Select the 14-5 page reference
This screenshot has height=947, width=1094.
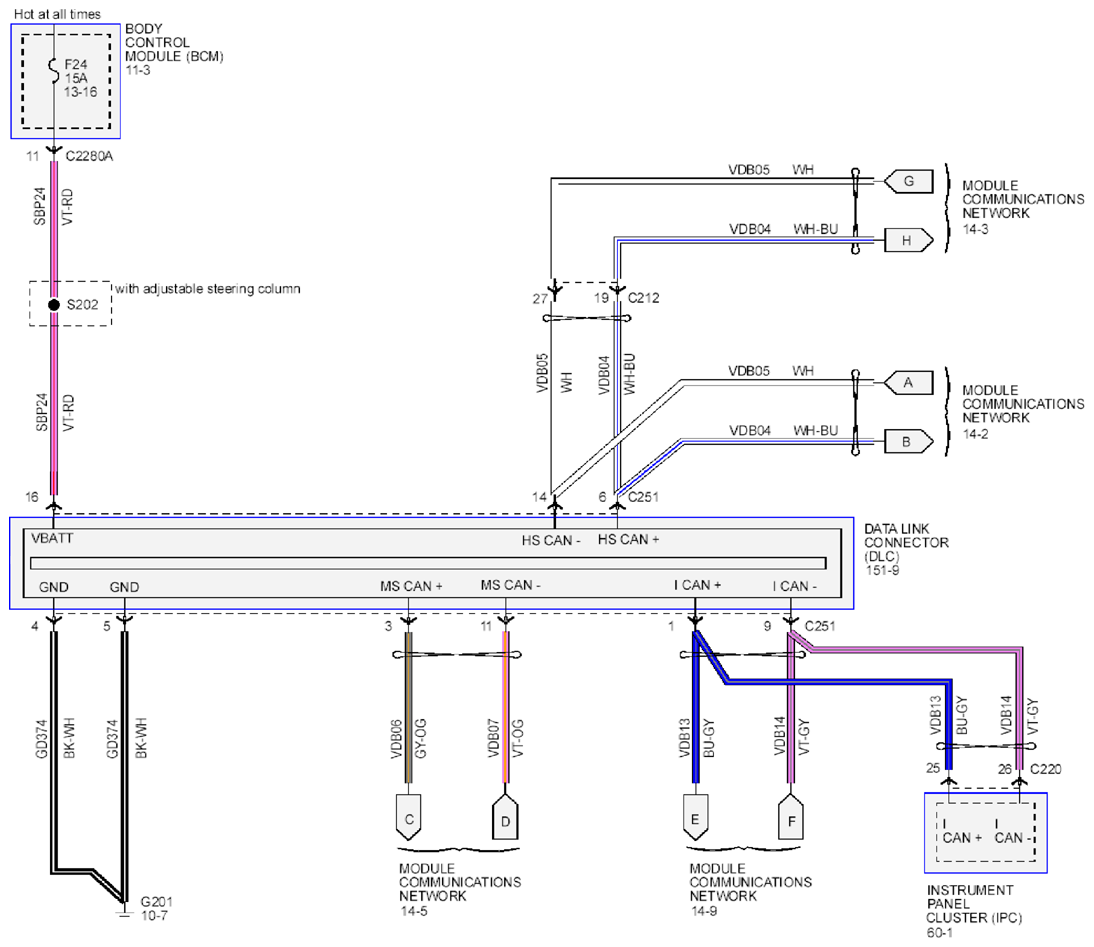[414, 911]
